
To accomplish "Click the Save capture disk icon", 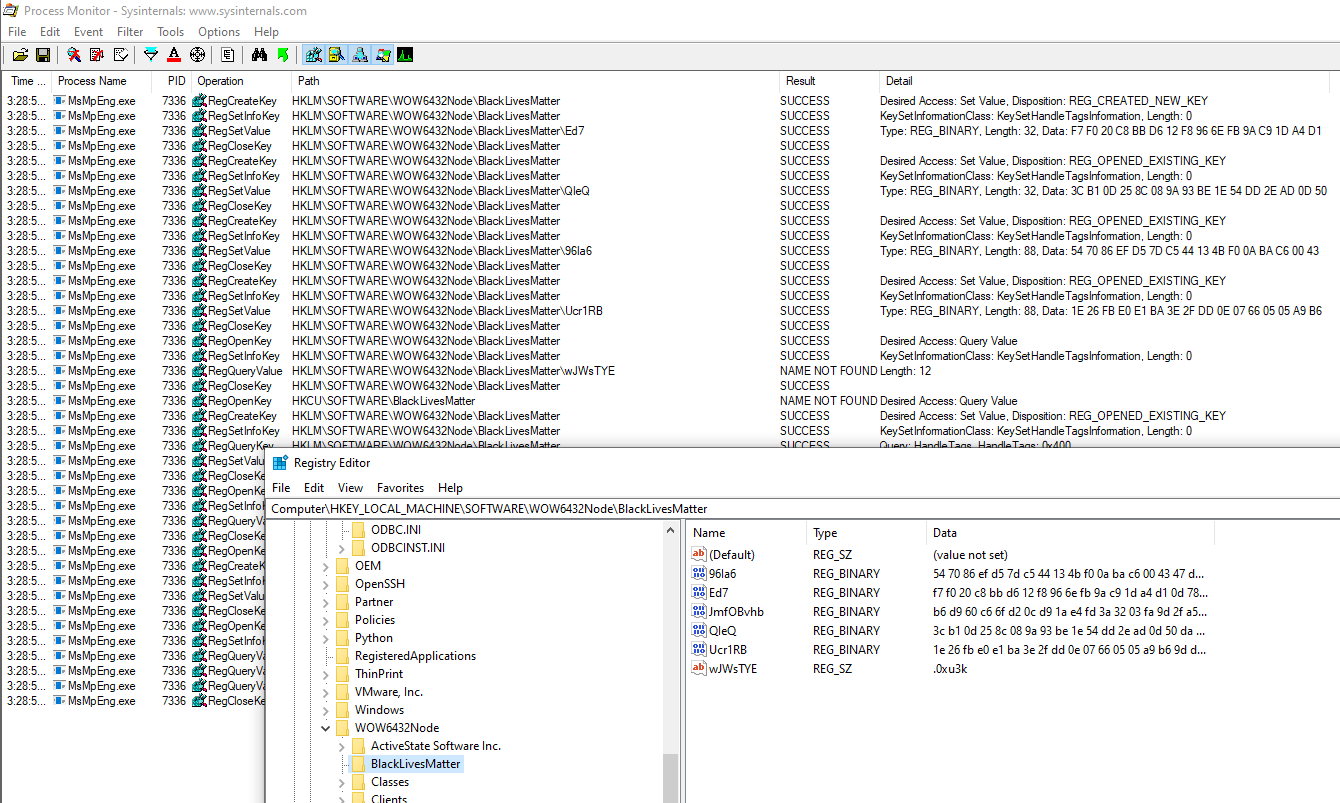I will tap(44, 55).
